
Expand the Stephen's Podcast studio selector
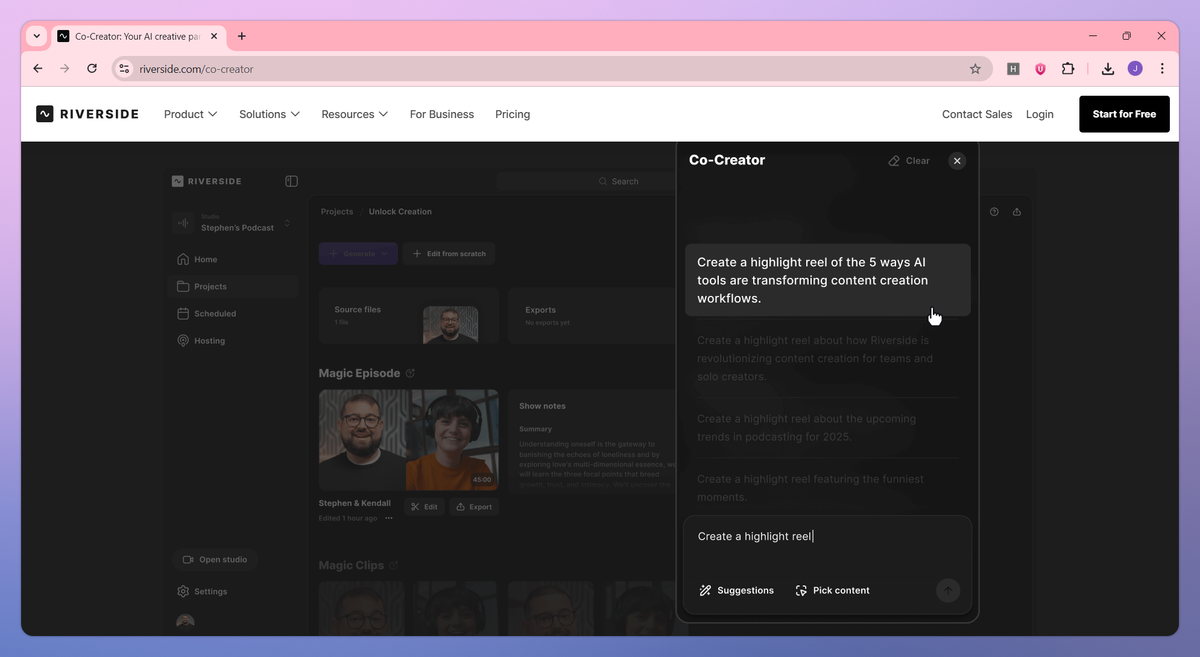234,223
